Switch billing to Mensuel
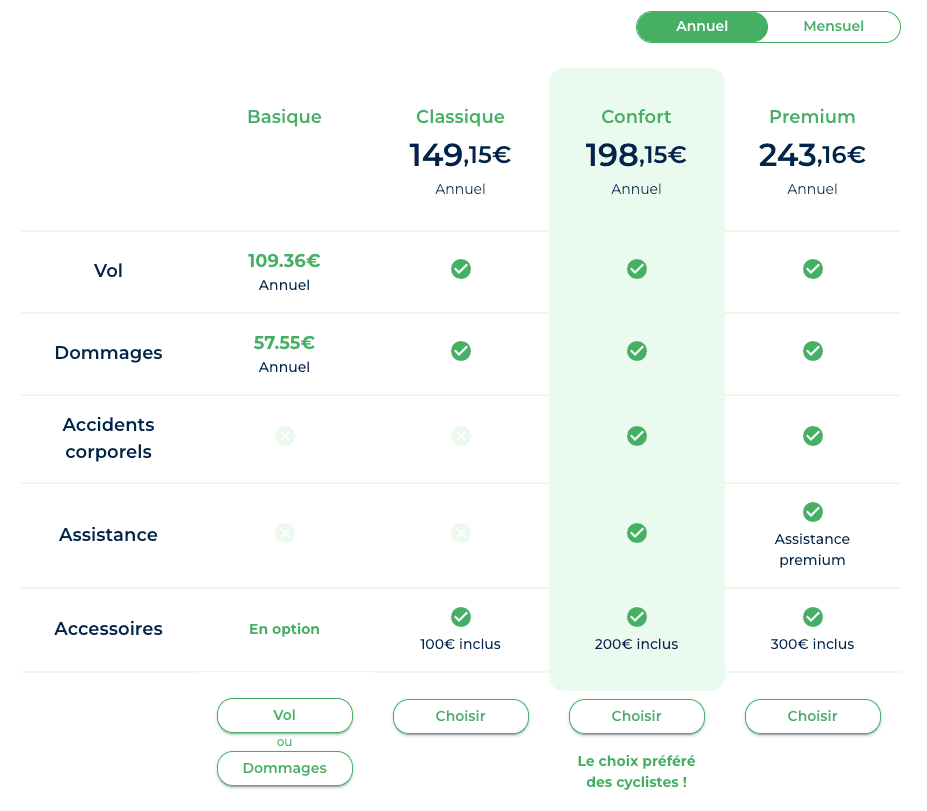The height and width of the screenshot is (811, 927). [x=833, y=27]
